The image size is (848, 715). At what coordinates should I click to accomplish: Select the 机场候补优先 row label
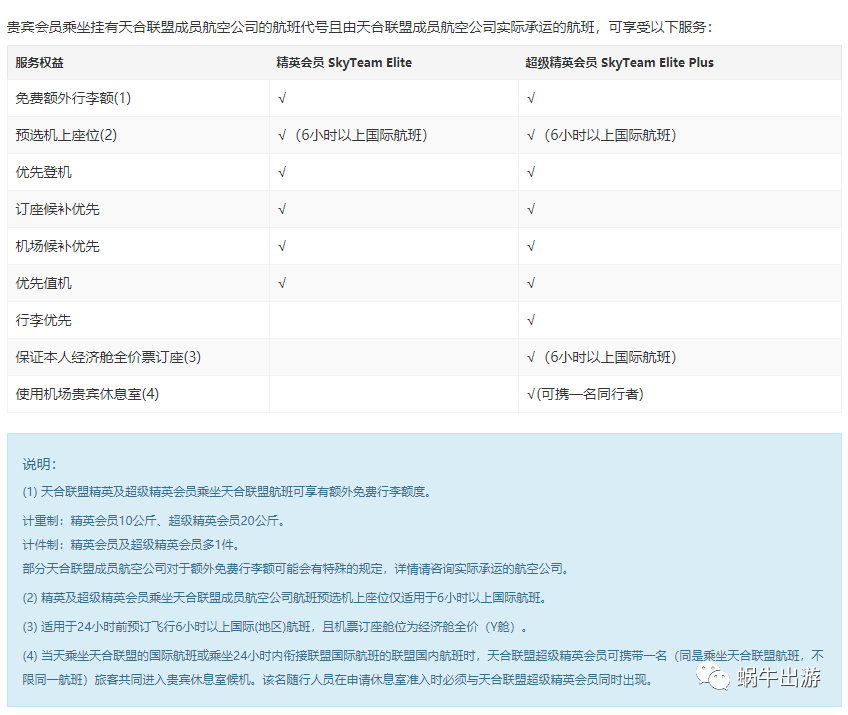57,246
